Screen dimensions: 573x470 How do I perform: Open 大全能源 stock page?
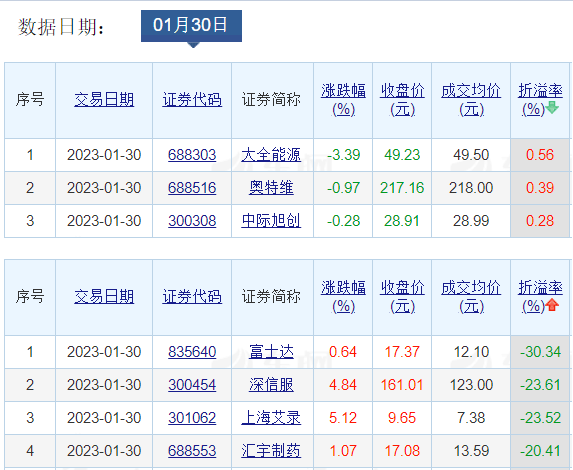pyautogui.click(x=271, y=155)
